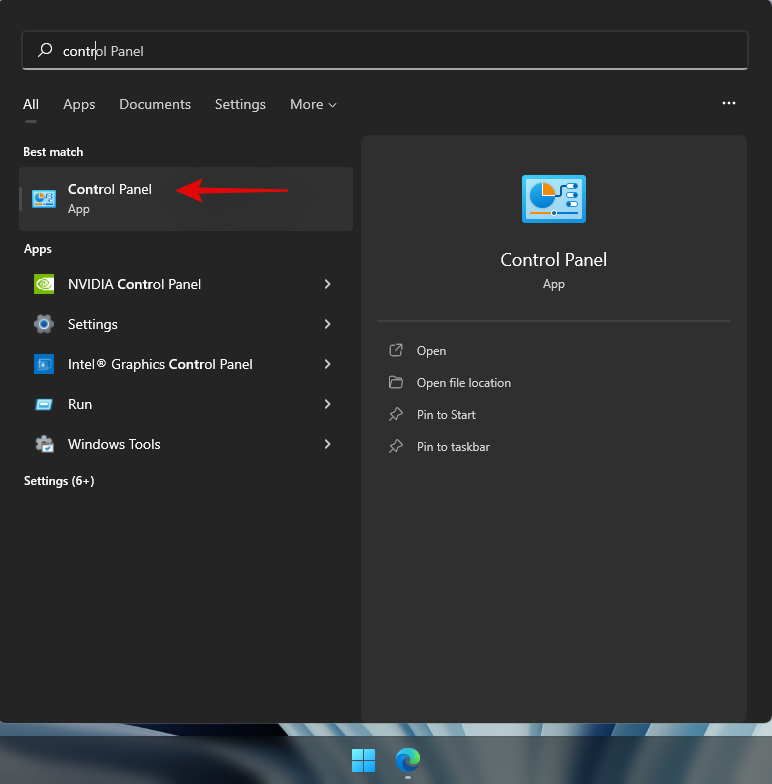Click the Windows Tools icon
The width and height of the screenshot is (772, 784).
pyautogui.click(x=44, y=444)
